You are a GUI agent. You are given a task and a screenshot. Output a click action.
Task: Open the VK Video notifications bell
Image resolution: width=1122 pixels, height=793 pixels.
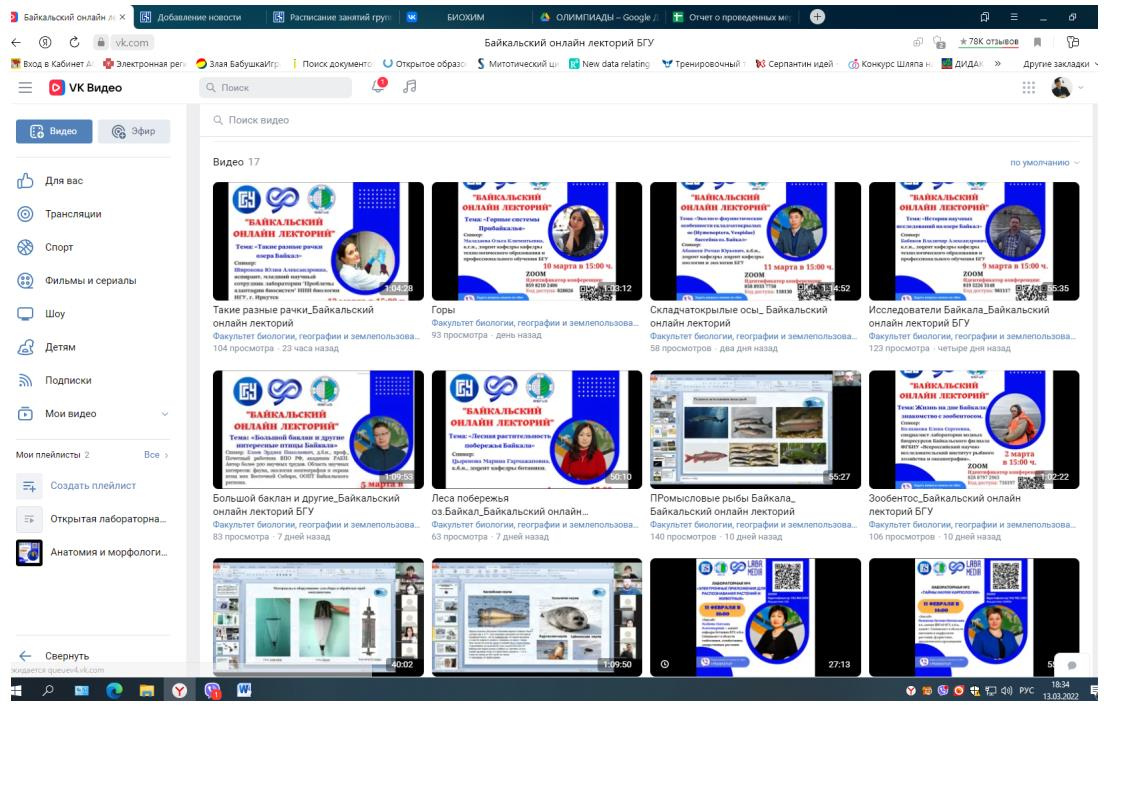click(x=379, y=87)
